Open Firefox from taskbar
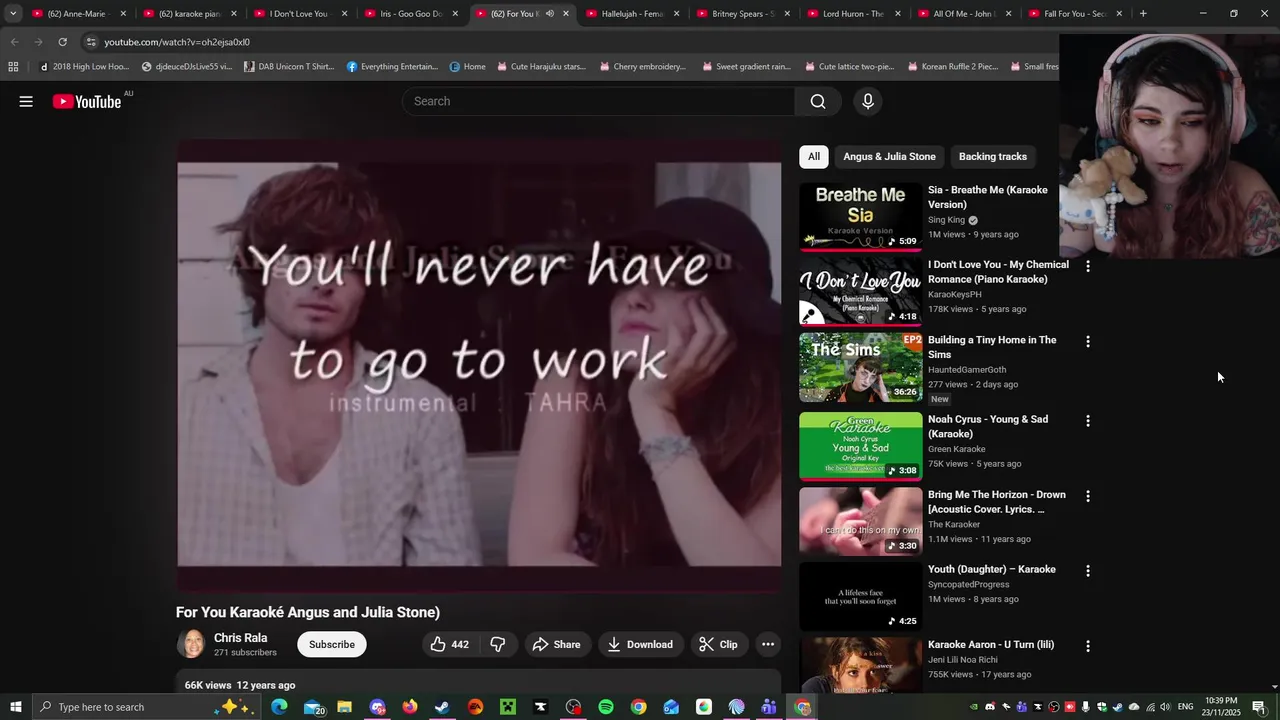This screenshot has height=720, width=1280. click(410, 707)
